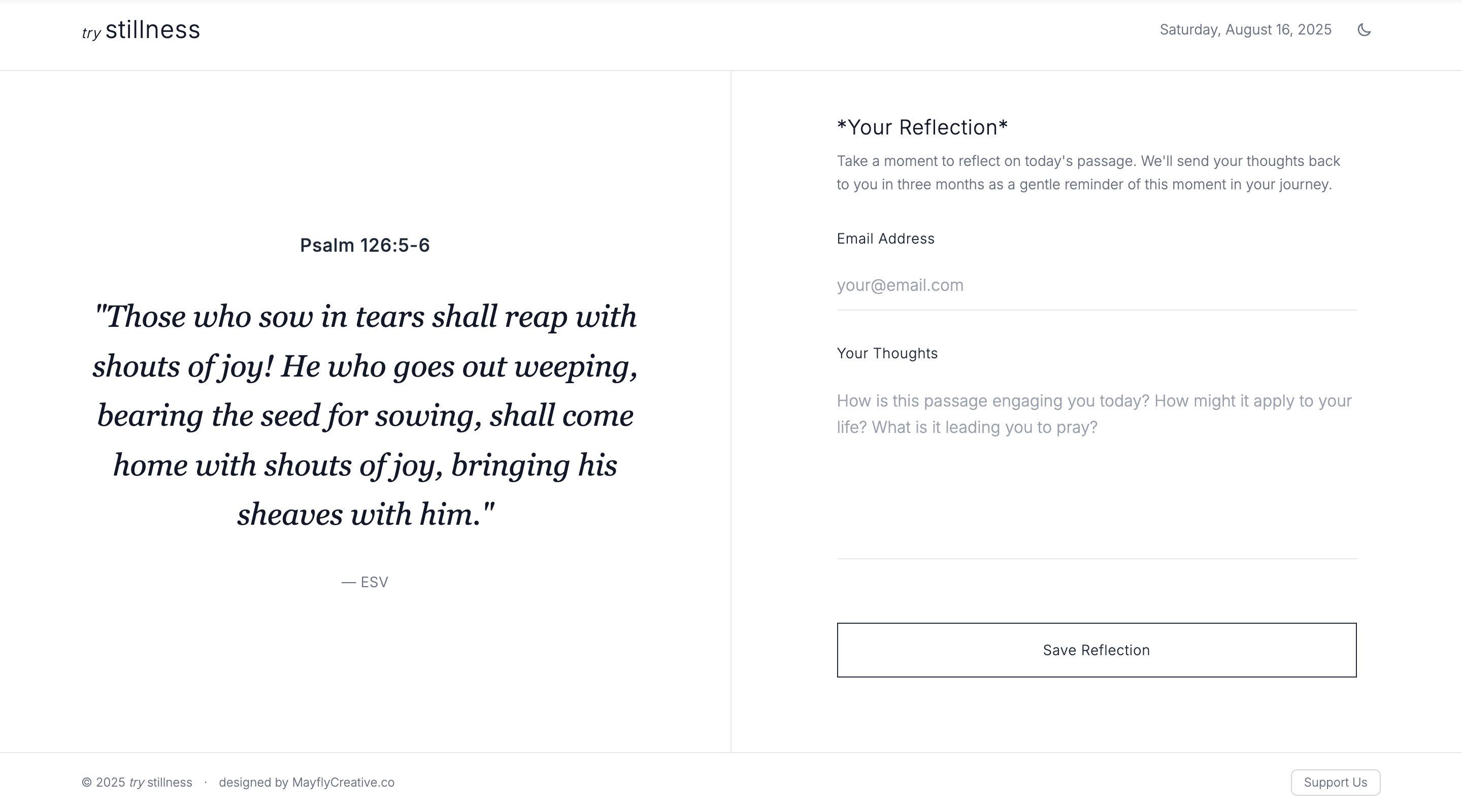1462x812 pixels.
Task: Click the italic Psalm verse quote
Action: click(365, 415)
